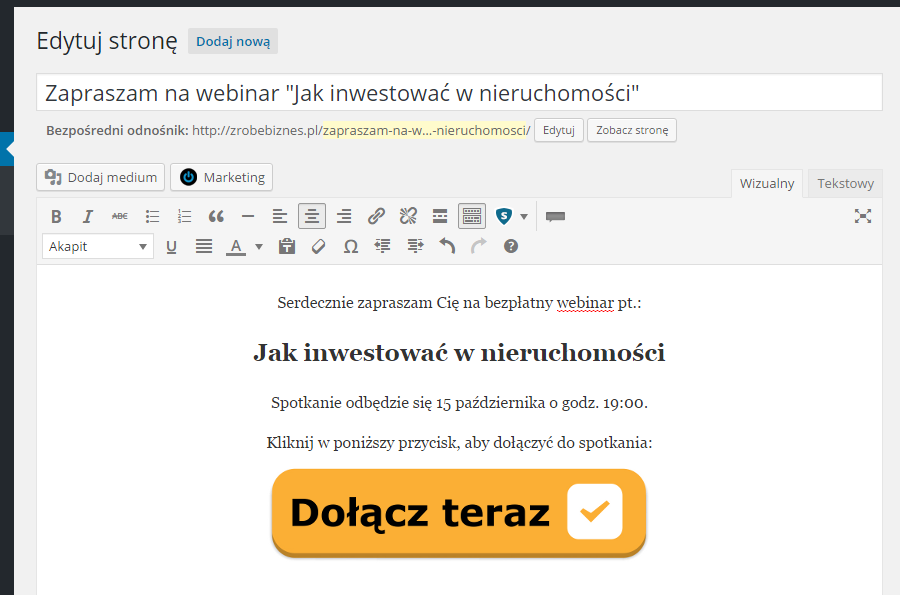Toggle the second toolbar row
Image resolution: width=900 pixels, height=595 pixels.
pos(472,216)
